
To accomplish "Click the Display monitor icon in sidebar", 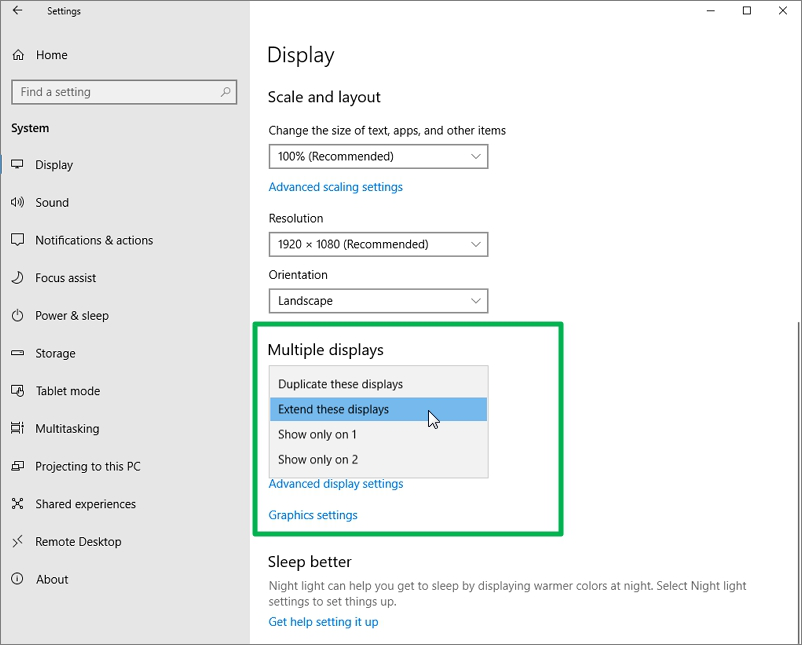I will click(17, 165).
